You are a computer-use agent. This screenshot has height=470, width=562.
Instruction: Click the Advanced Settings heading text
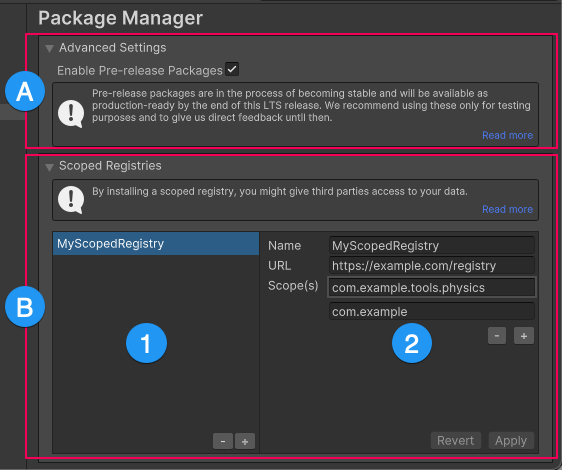tap(113, 48)
